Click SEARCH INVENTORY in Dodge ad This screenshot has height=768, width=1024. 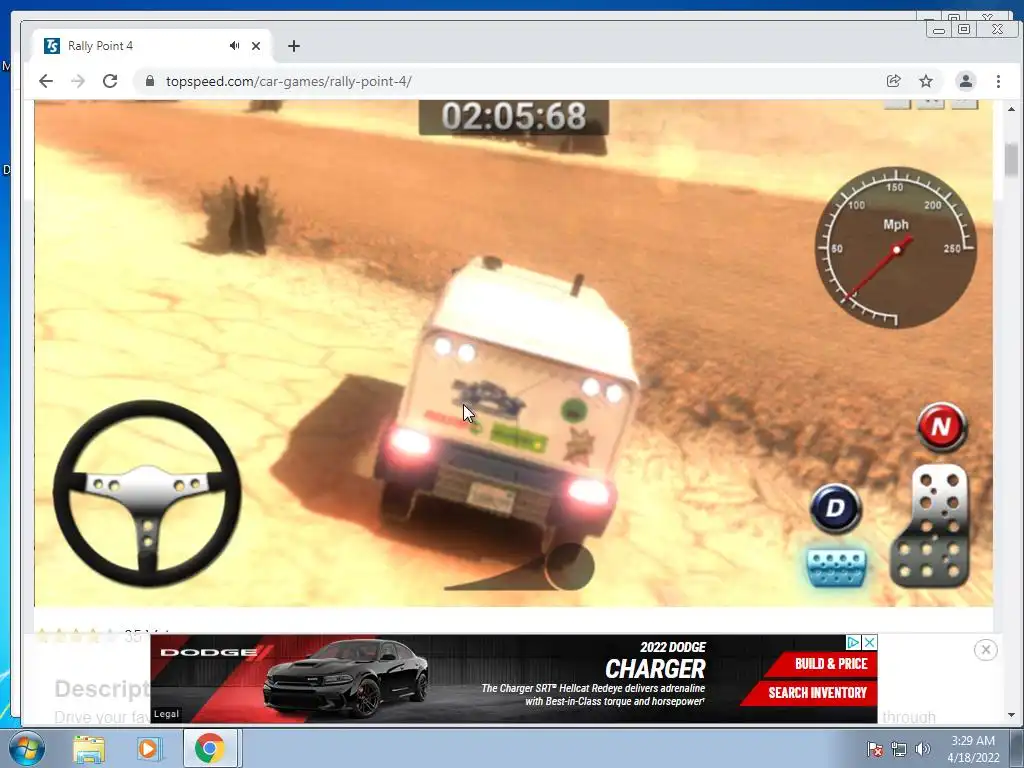point(811,693)
